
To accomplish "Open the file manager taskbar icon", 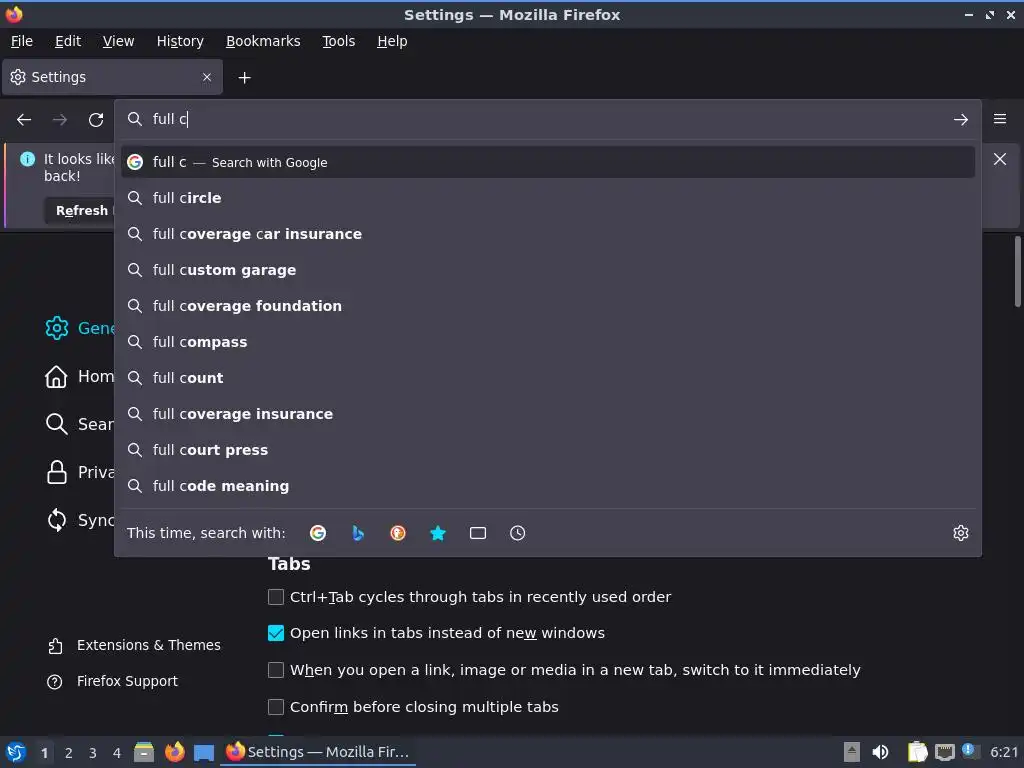I will coord(144,752).
